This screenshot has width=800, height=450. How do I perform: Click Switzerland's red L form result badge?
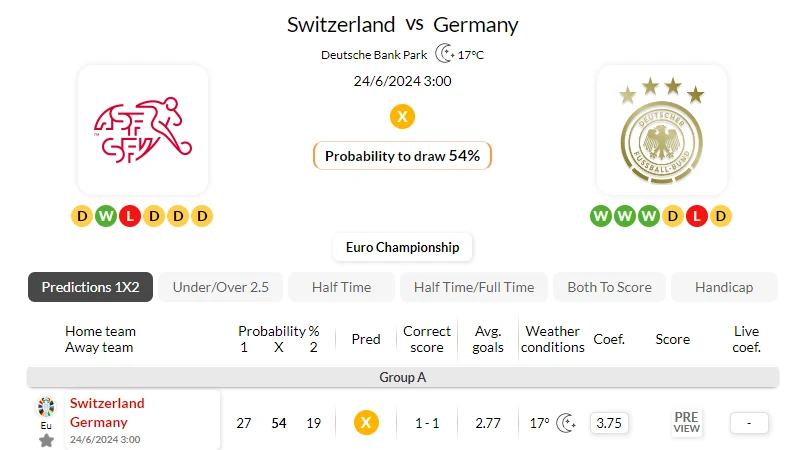[130, 216]
